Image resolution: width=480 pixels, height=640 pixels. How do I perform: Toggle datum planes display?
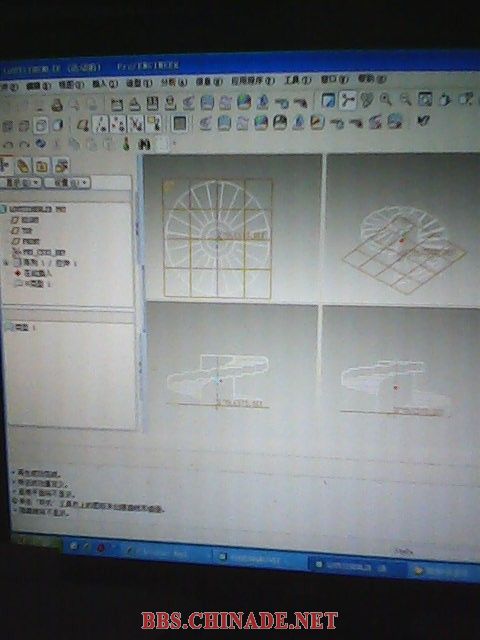coord(101,124)
